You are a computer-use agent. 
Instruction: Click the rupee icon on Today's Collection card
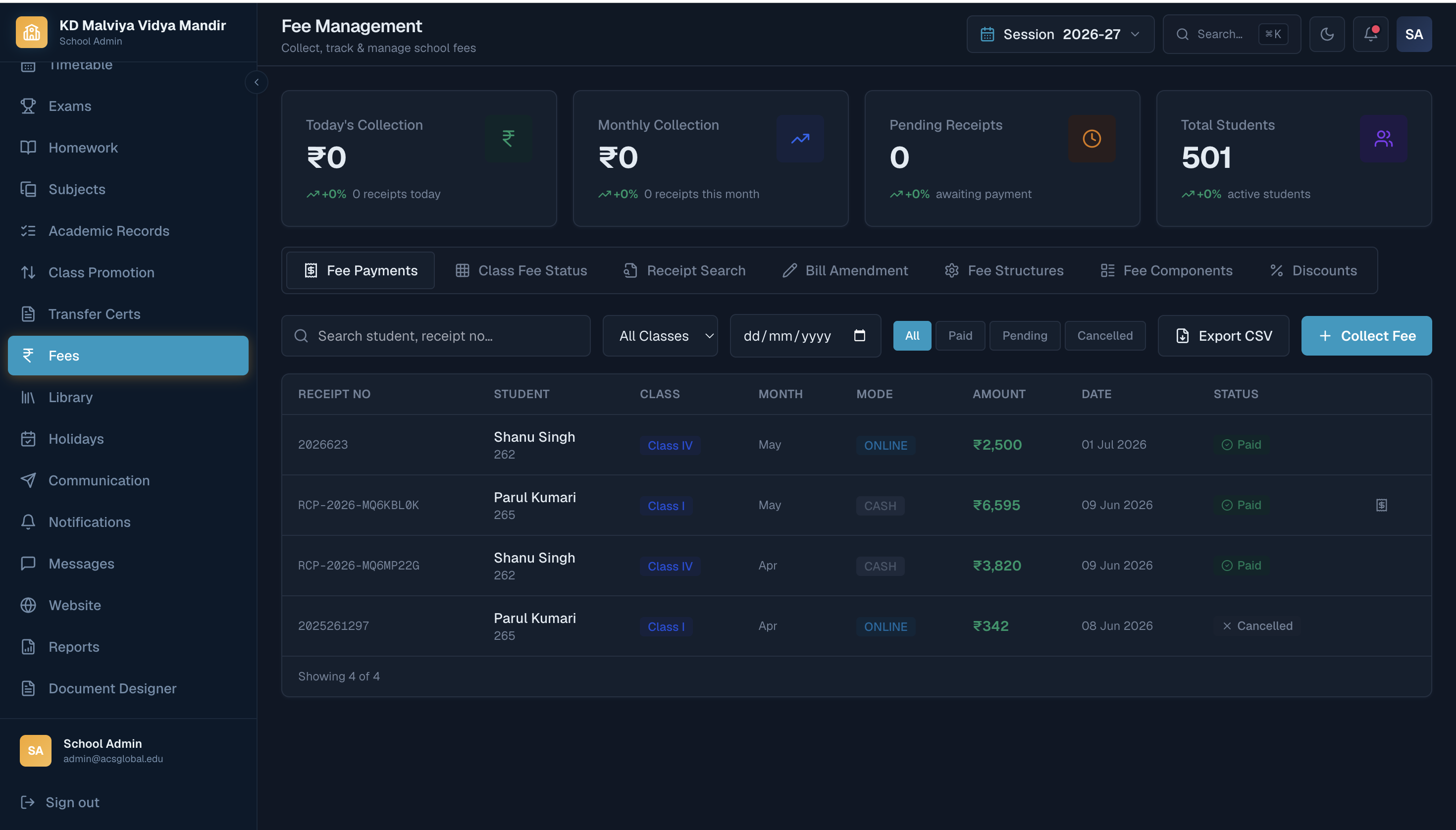tap(509, 139)
